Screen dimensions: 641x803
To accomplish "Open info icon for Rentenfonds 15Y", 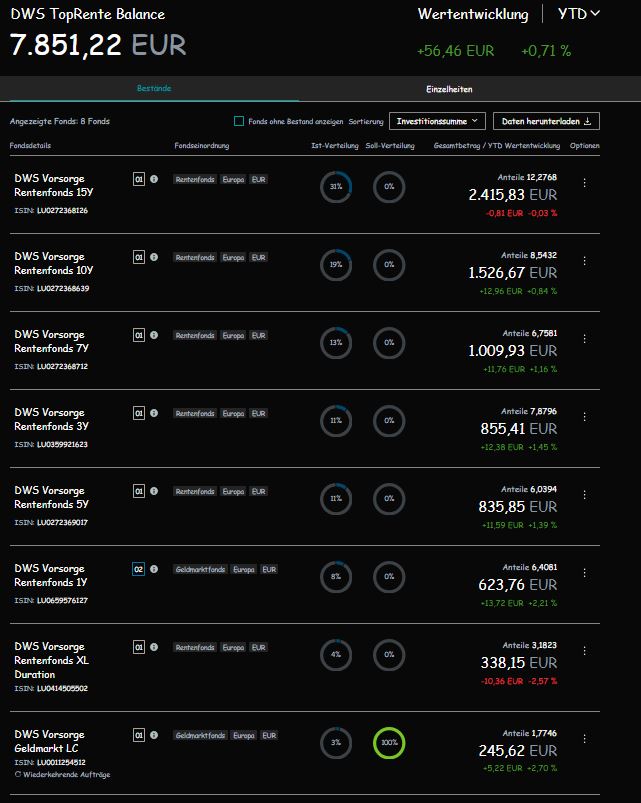I will 154,179.
